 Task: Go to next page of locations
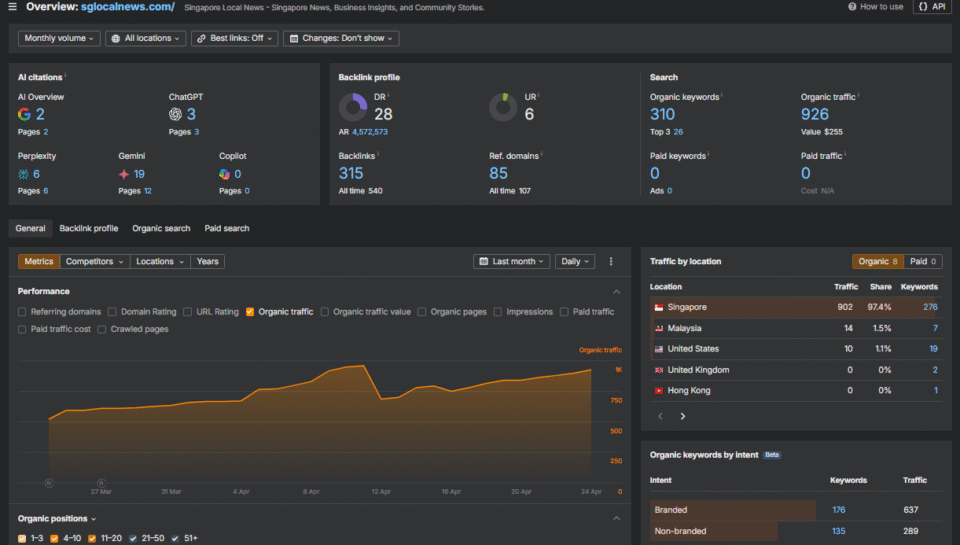point(683,416)
